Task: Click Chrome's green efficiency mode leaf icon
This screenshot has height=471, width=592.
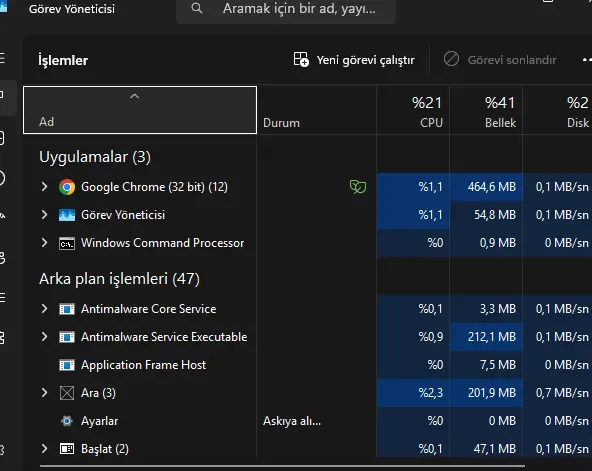Action: pyautogui.click(x=358, y=187)
